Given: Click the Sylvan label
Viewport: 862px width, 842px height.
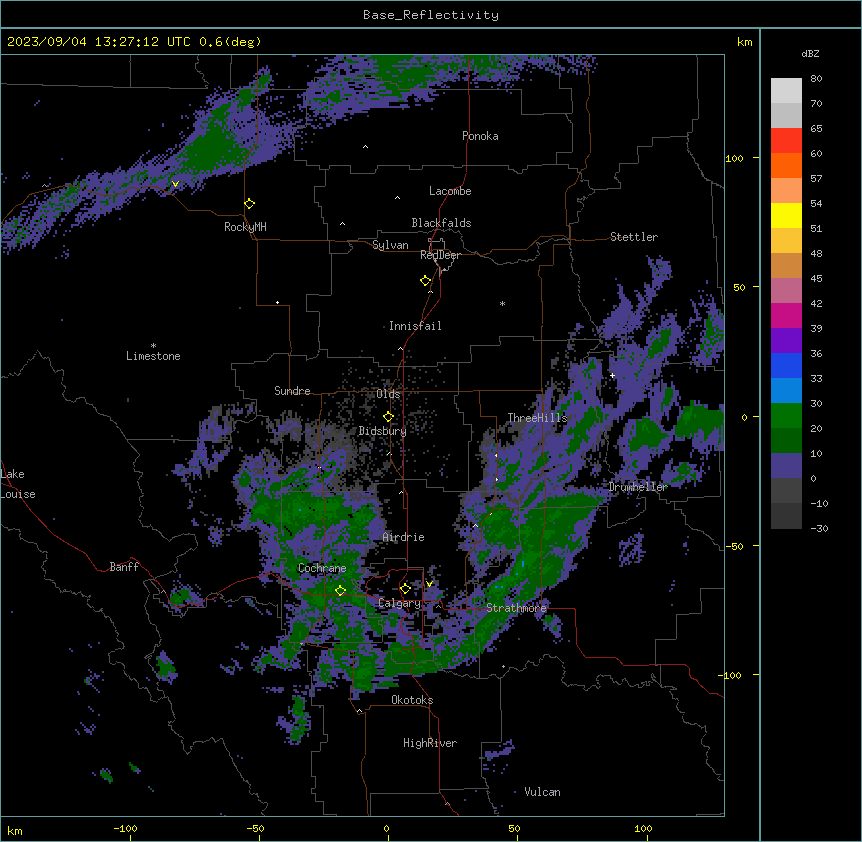Looking at the screenshot, I should click(x=390, y=245).
